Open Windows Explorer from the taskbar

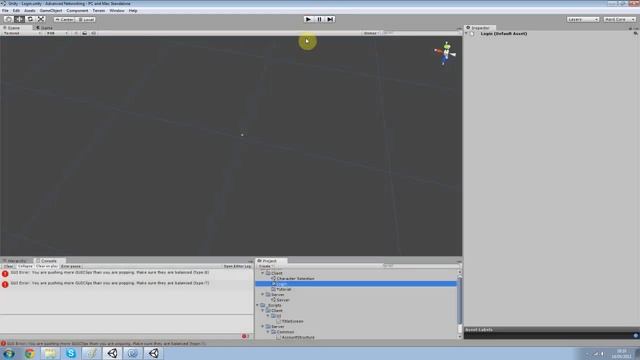50,353
